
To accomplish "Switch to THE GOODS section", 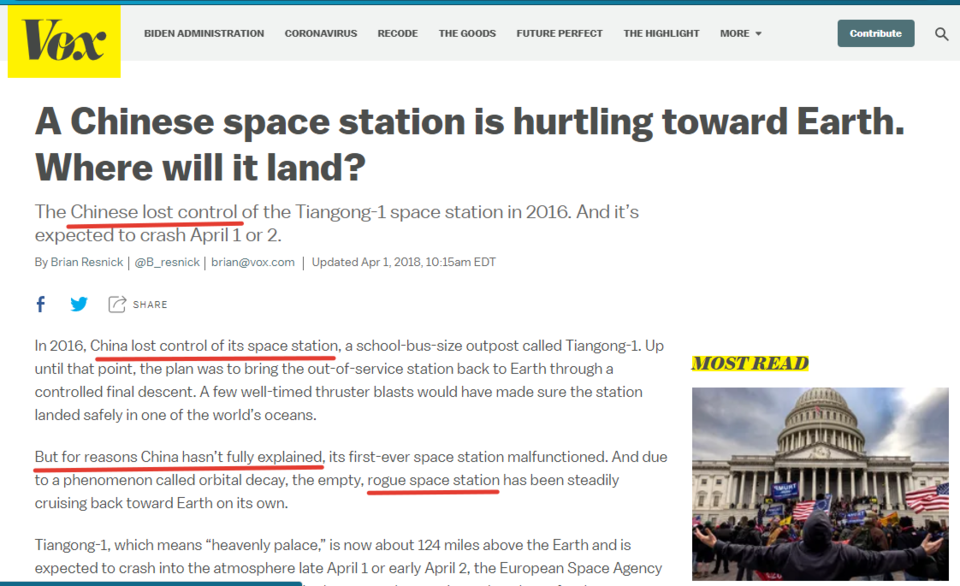I will coord(467,33).
